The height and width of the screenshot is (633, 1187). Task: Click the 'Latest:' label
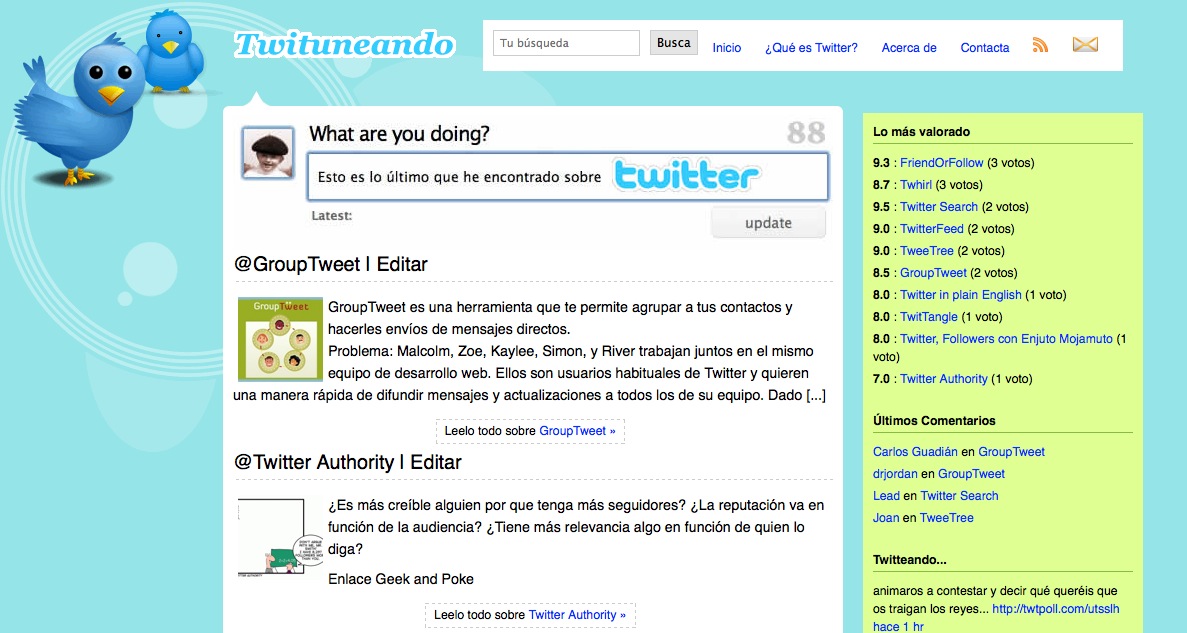pos(332,216)
